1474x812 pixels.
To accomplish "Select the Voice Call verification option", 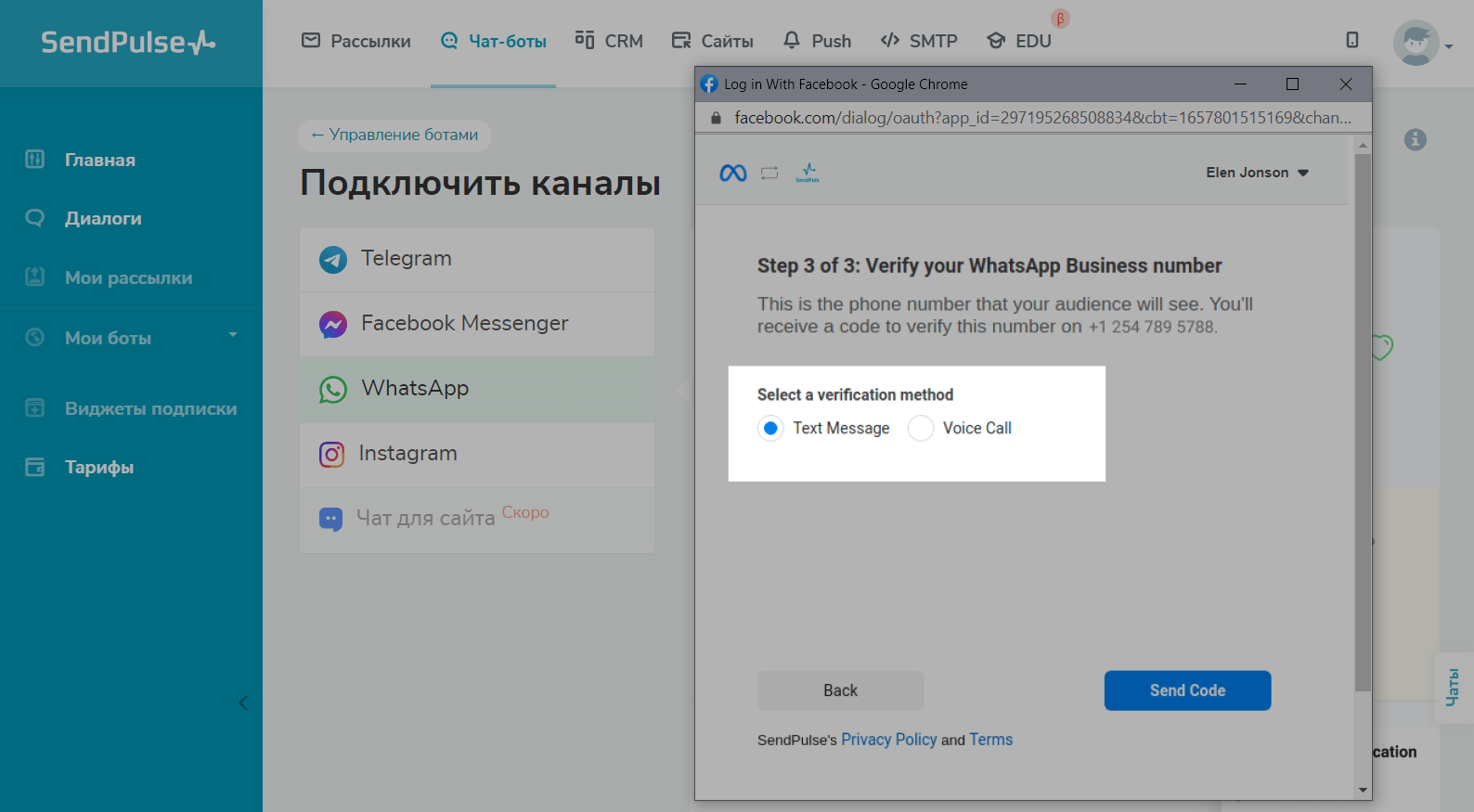I will tap(921, 428).
